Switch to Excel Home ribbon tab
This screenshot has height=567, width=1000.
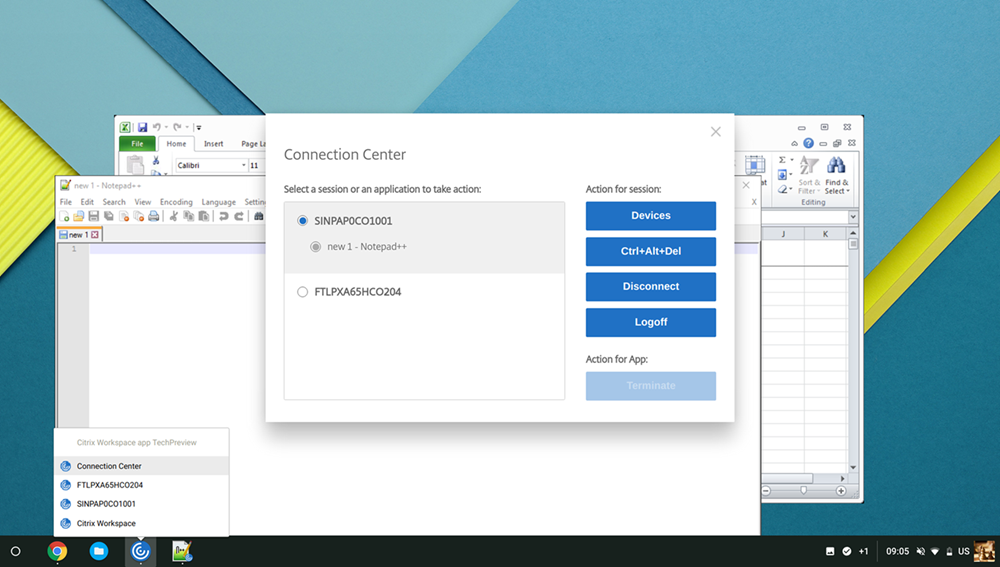pos(176,144)
